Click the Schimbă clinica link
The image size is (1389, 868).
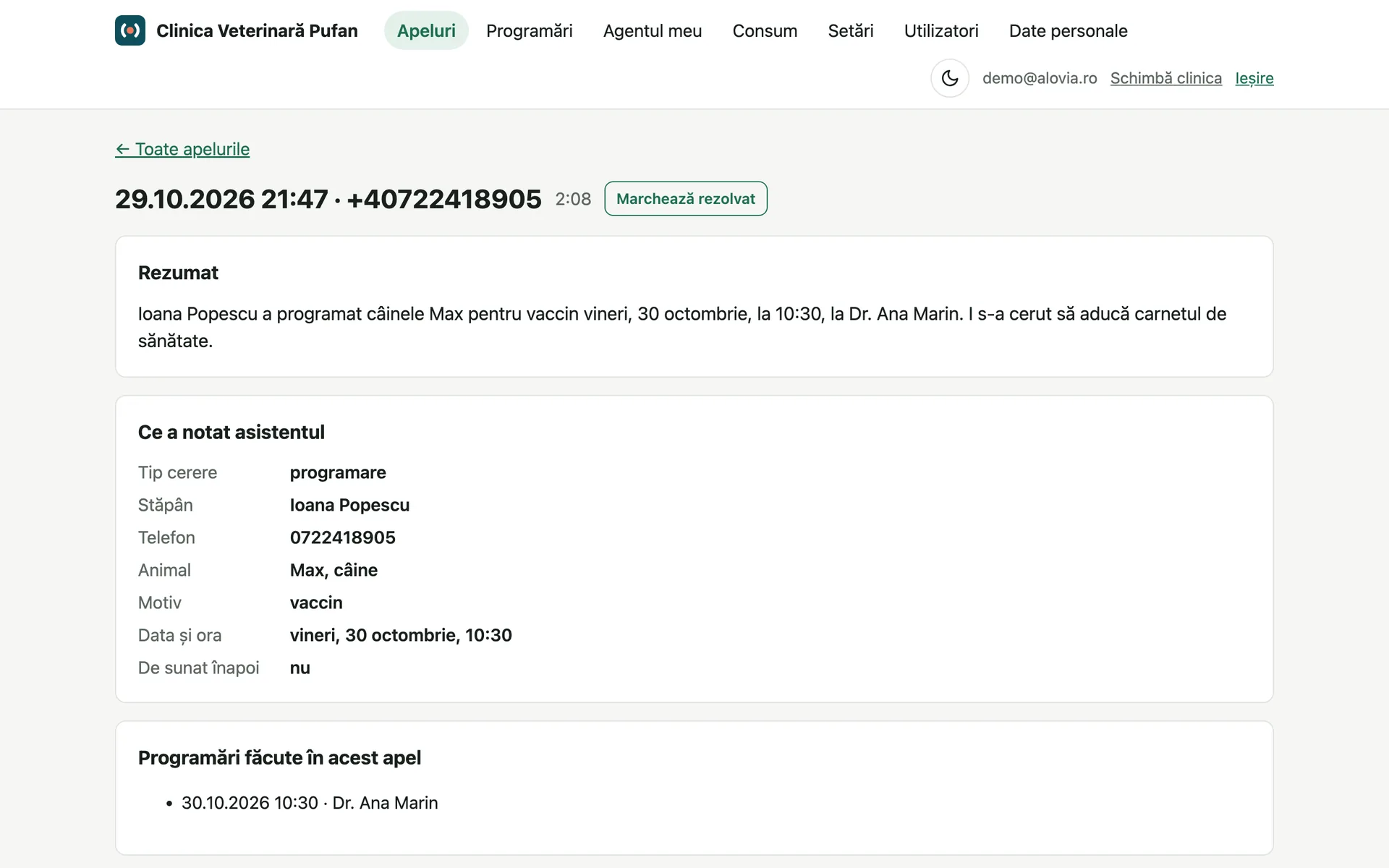coord(1166,78)
